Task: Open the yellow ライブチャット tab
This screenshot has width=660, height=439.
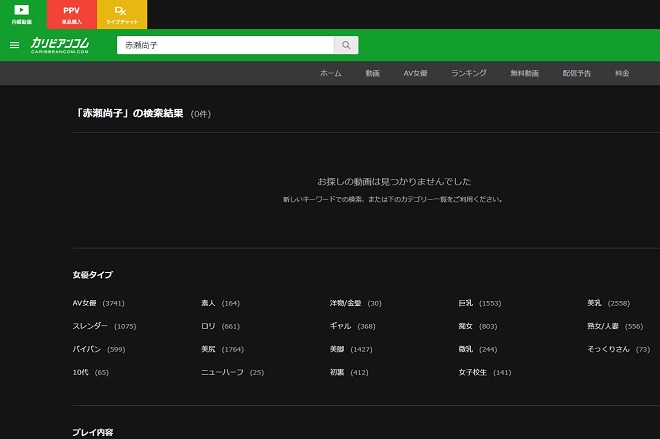Action: click(121, 14)
